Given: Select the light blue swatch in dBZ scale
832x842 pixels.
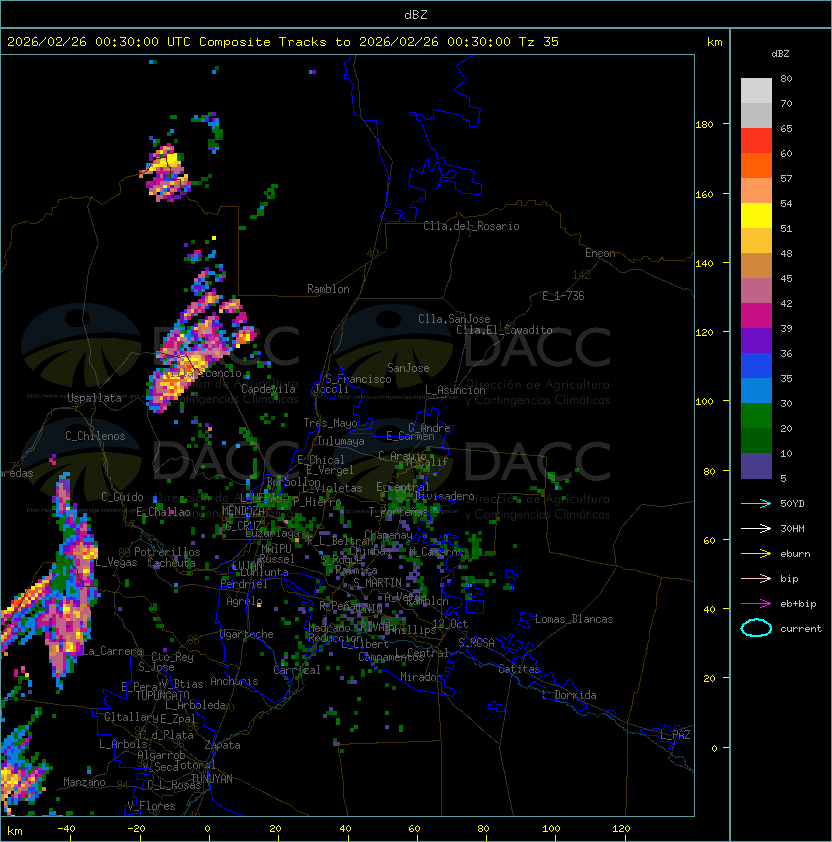Looking at the screenshot, I should (x=756, y=391).
